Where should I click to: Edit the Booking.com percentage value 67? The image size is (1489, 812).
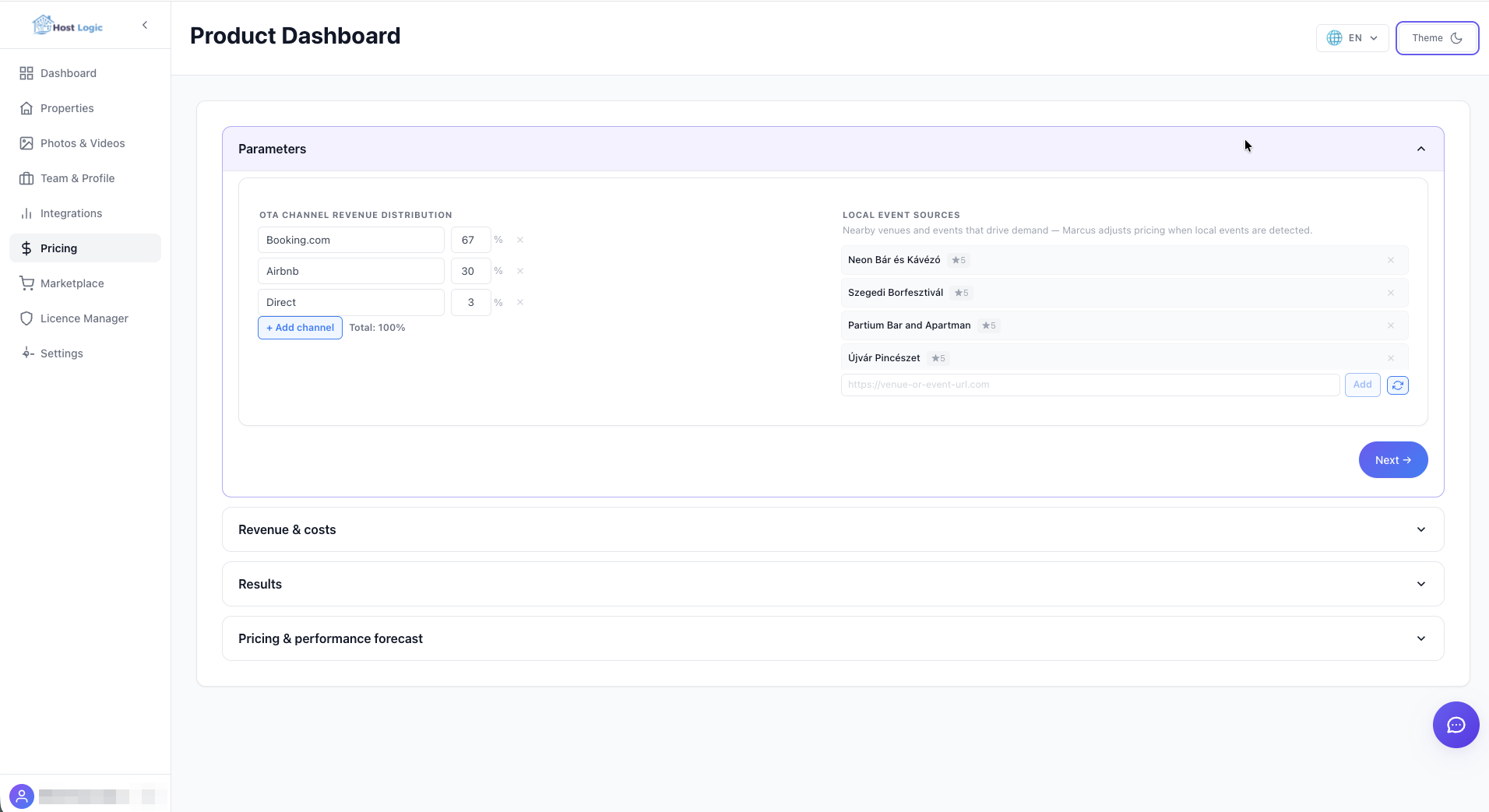pos(470,240)
